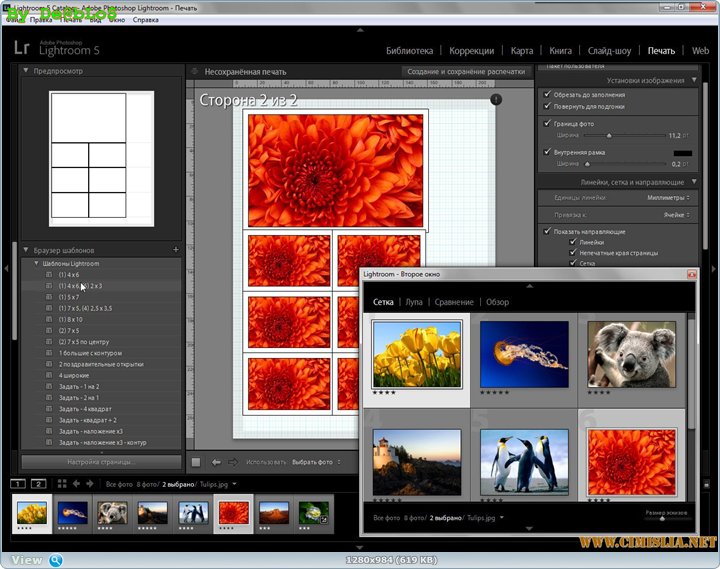Disable Показать направляющие checkbox

point(547,231)
